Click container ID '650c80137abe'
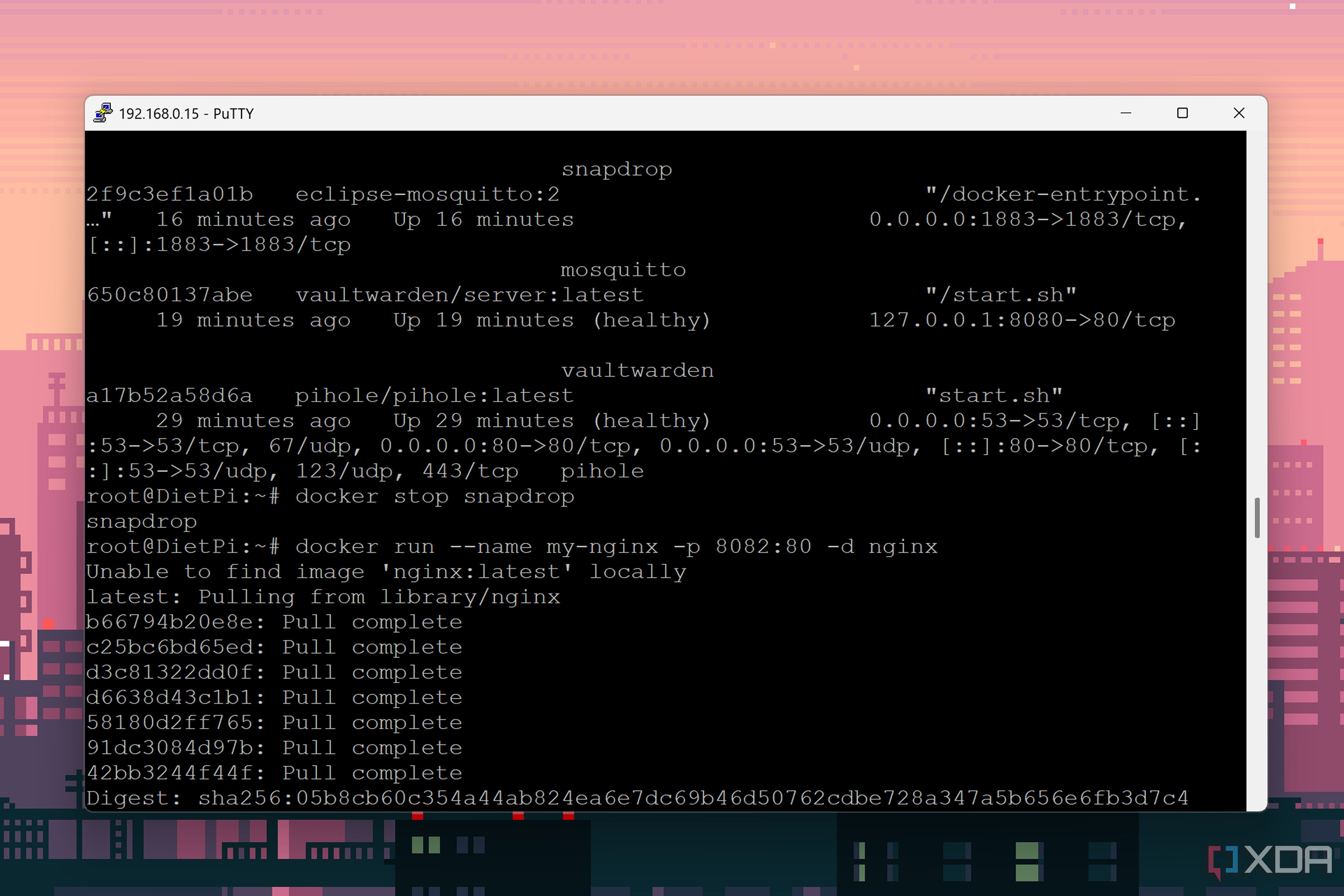The height and width of the screenshot is (896, 1344). (170, 295)
